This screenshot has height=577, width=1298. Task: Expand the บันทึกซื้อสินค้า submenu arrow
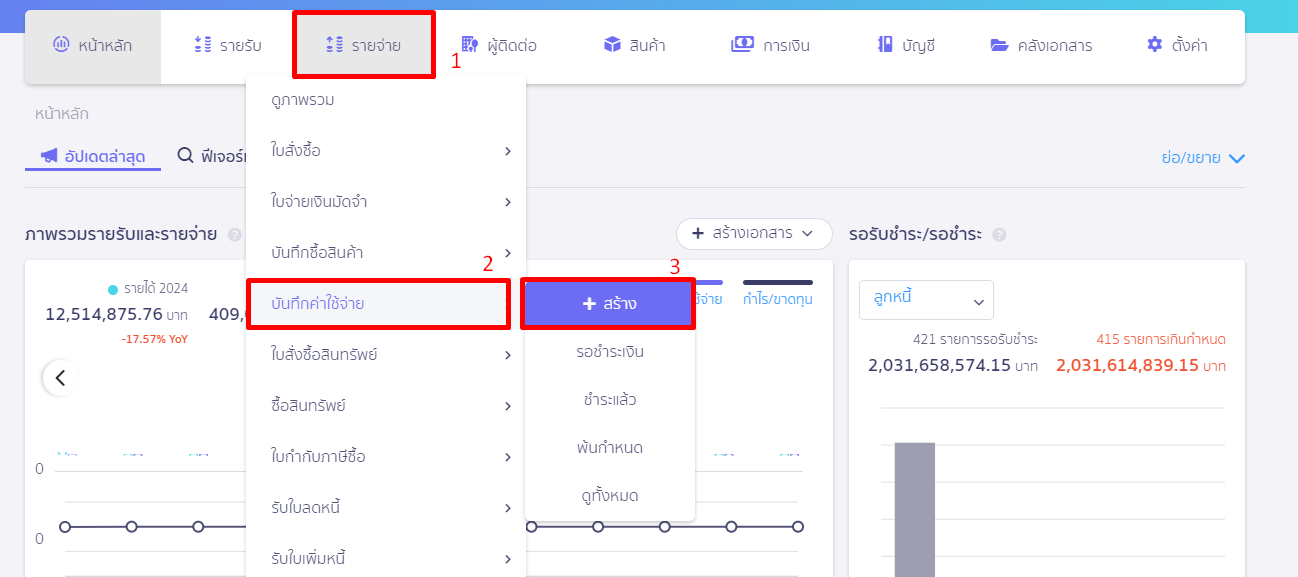pyautogui.click(x=508, y=253)
